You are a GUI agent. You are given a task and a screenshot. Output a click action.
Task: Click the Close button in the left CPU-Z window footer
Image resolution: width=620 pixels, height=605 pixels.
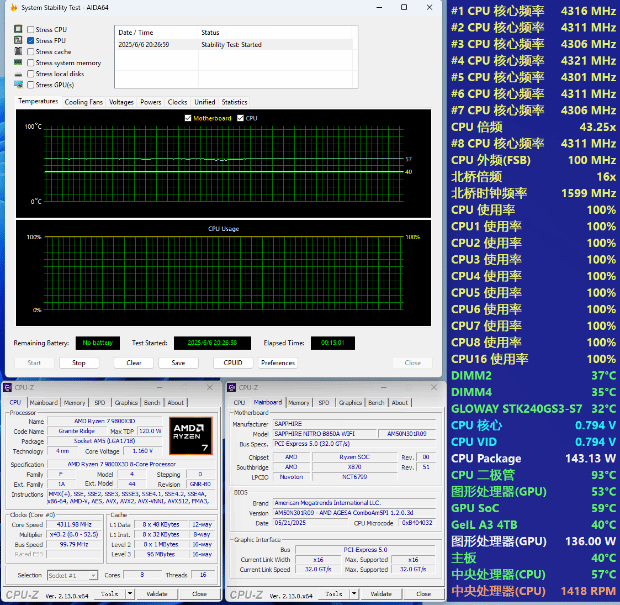click(199, 594)
